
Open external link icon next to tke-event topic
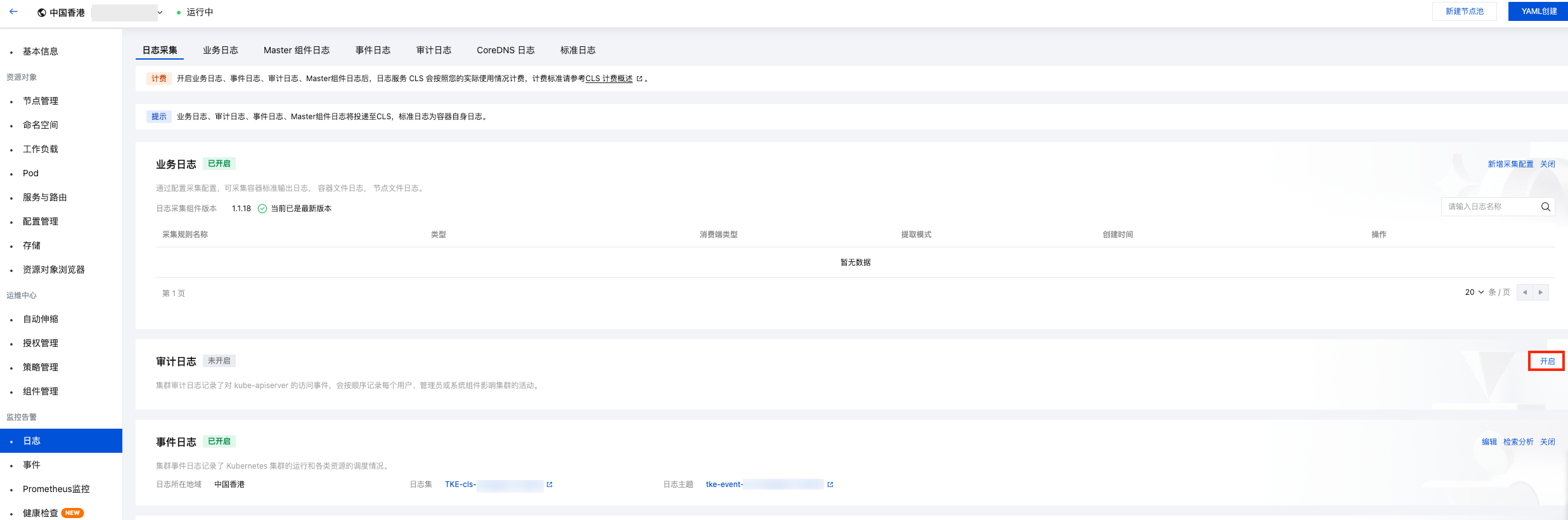(x=830, y=484)
